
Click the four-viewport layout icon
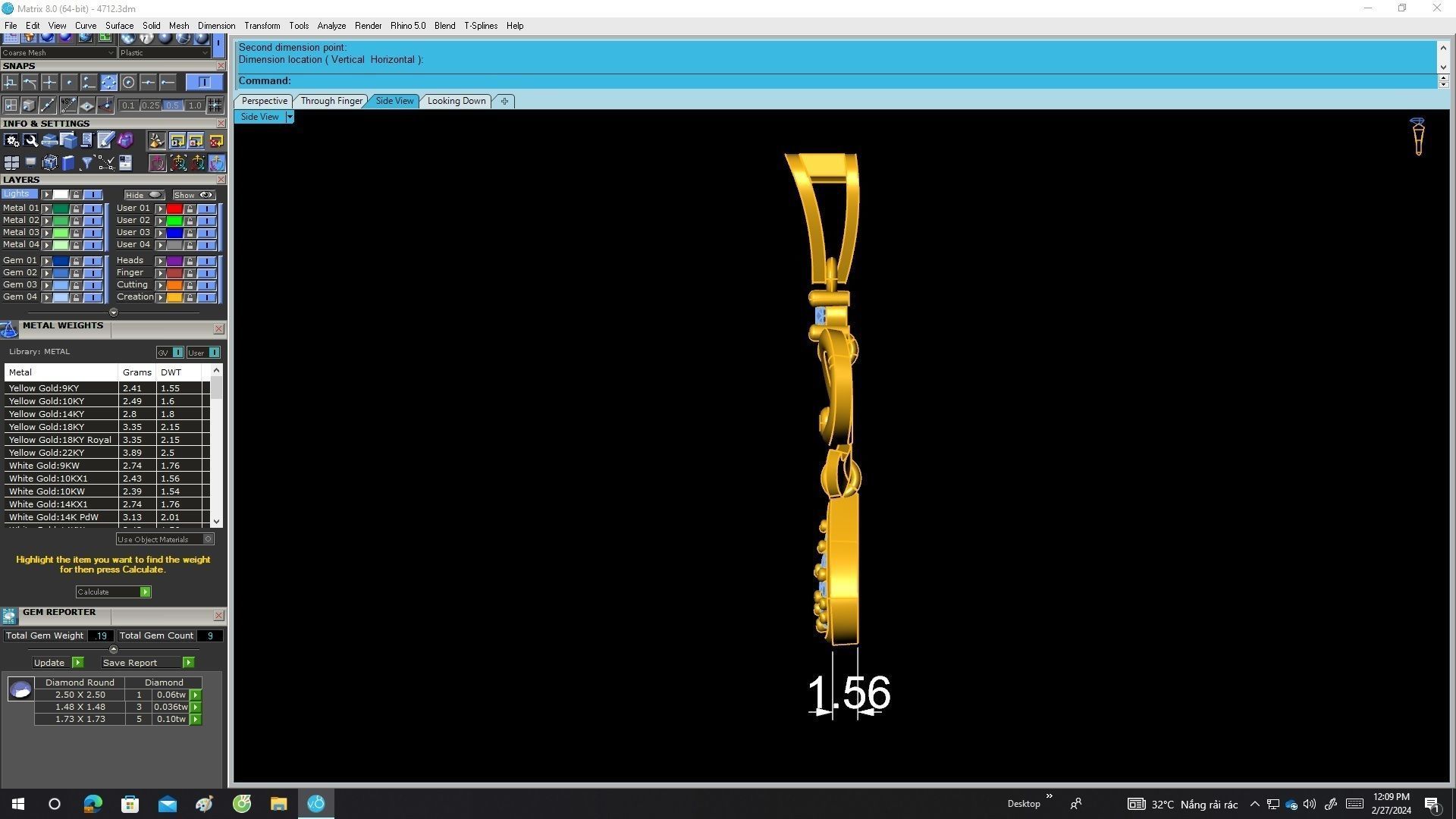click(x=11, y=163)
